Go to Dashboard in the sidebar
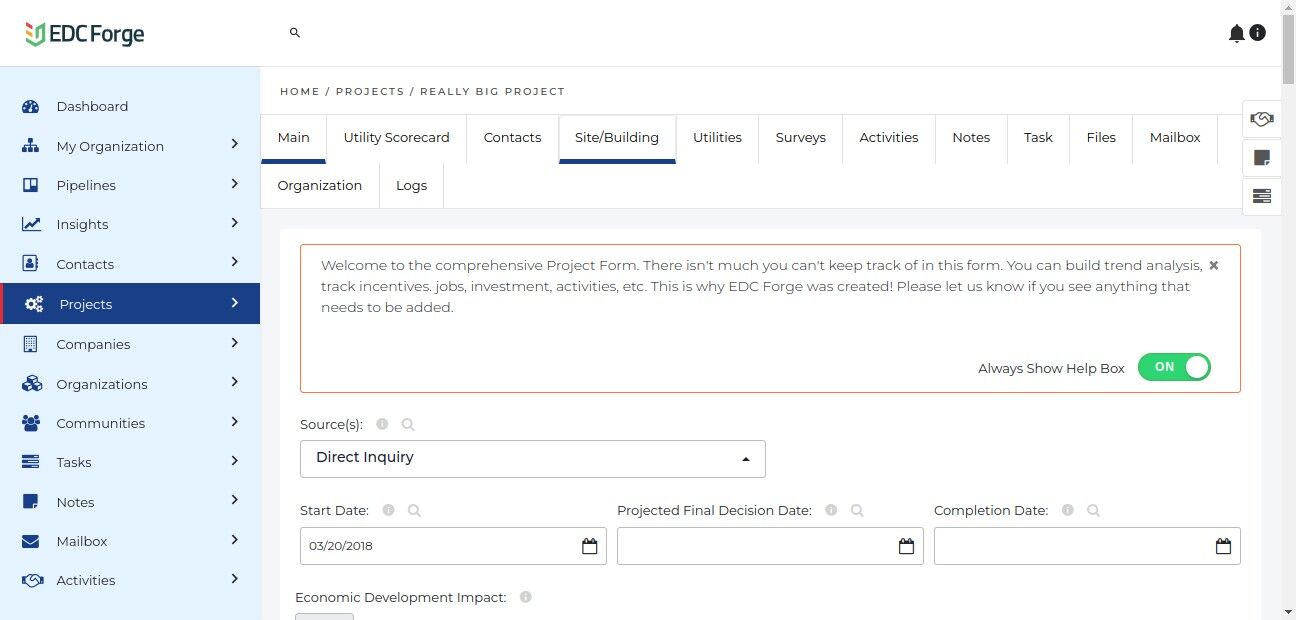The width and height of the screenshot is (1296, 620). coord(92,107)
